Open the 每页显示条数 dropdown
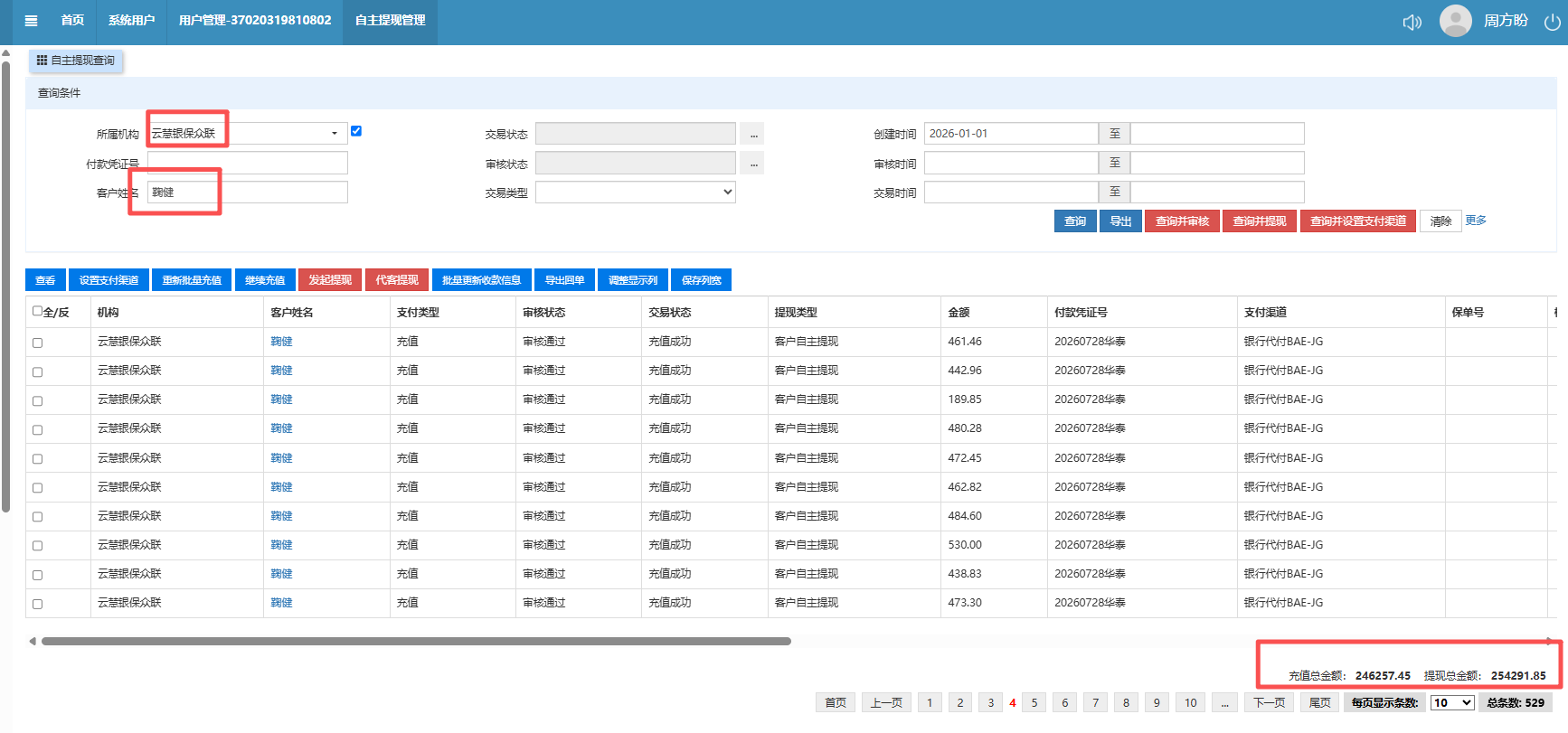 pyautogui.click(x=1452, y=702)
